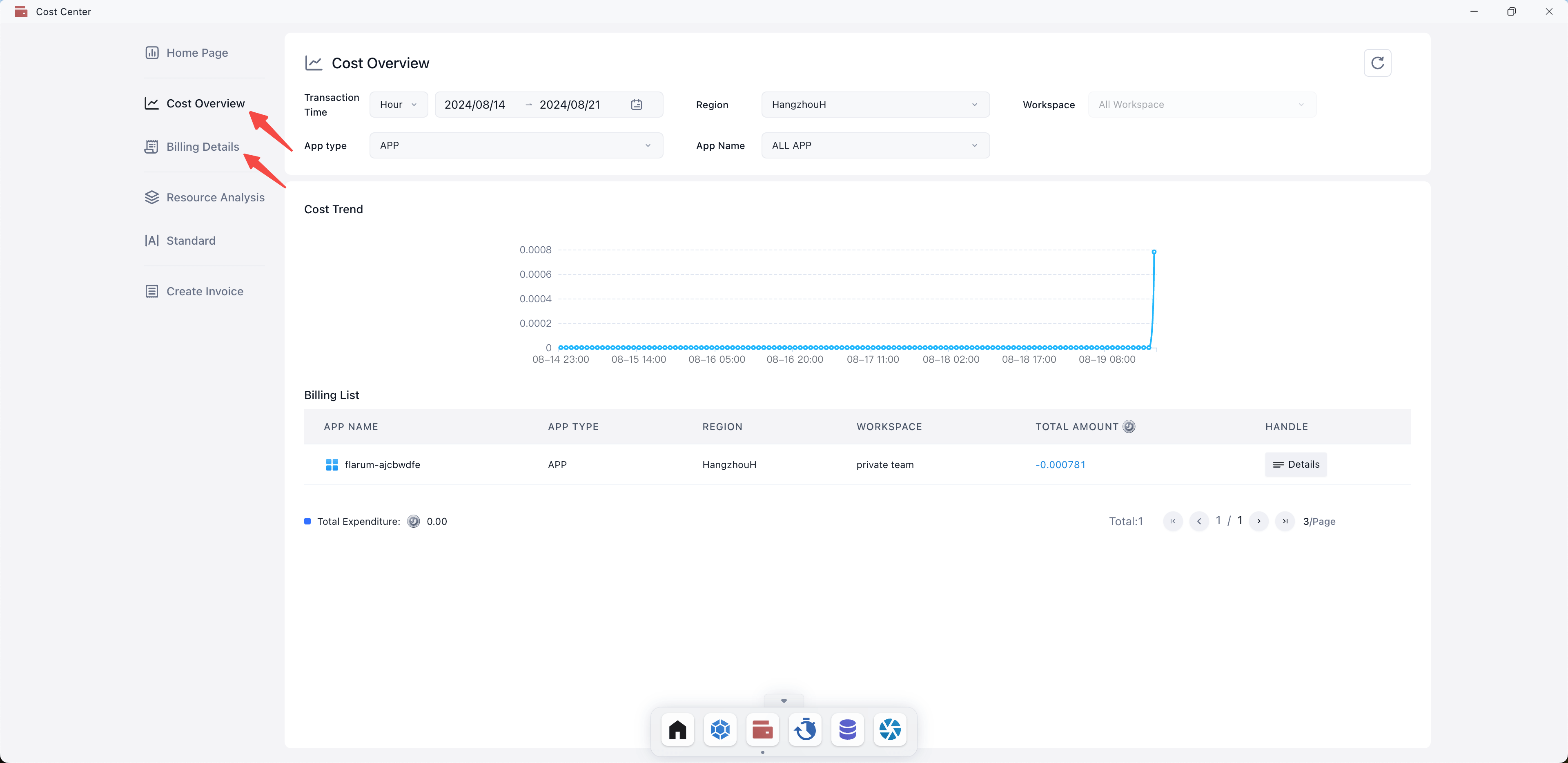Screen dimensions: 1568x763
Task: Click the home icon in the dock
Action: 677,729
